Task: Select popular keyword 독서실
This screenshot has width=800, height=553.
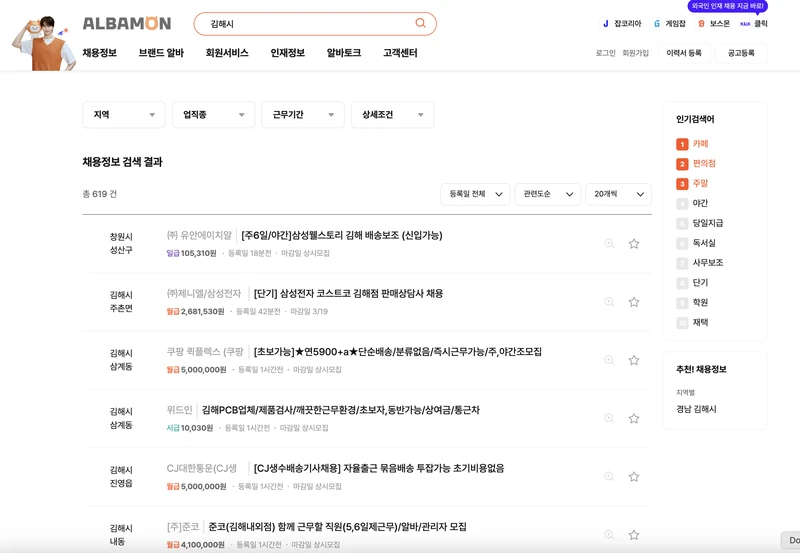Action: coord(704,243)
